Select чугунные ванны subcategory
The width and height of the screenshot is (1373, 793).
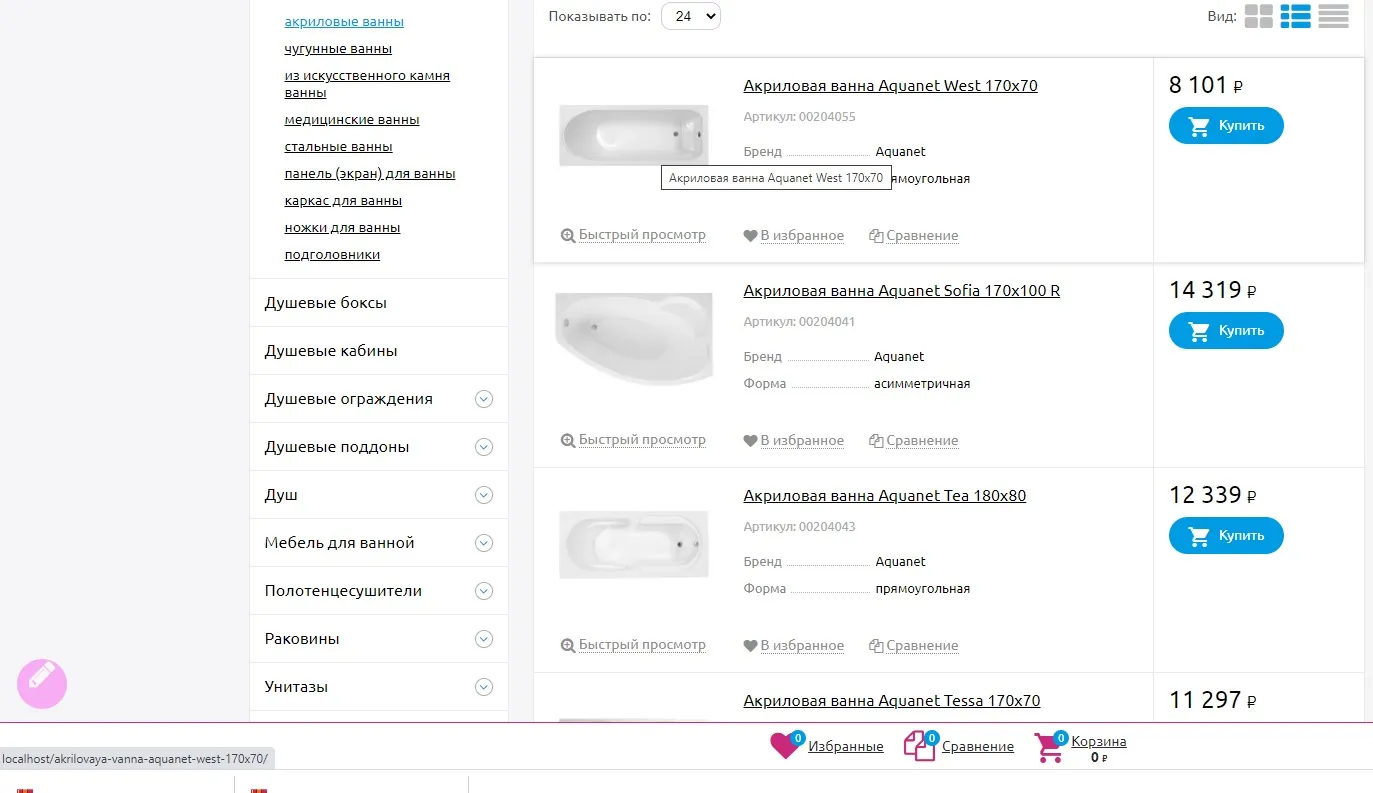click(x=338, y=49)
